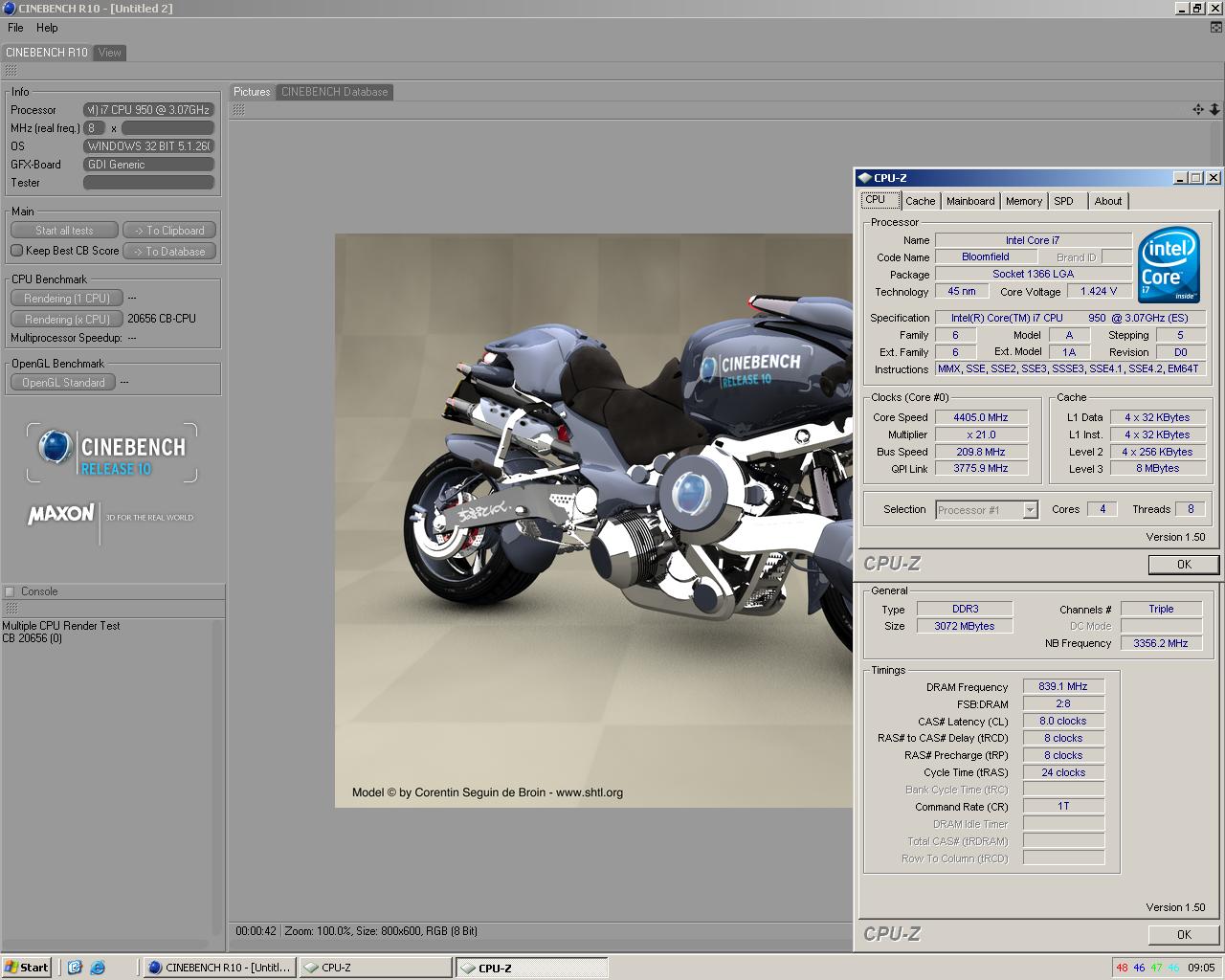Image resolution: width=1225 pixels, height=980 pixels.
Task: Click the Cinebench Release 10 logo
Action: tap(112, 453)
